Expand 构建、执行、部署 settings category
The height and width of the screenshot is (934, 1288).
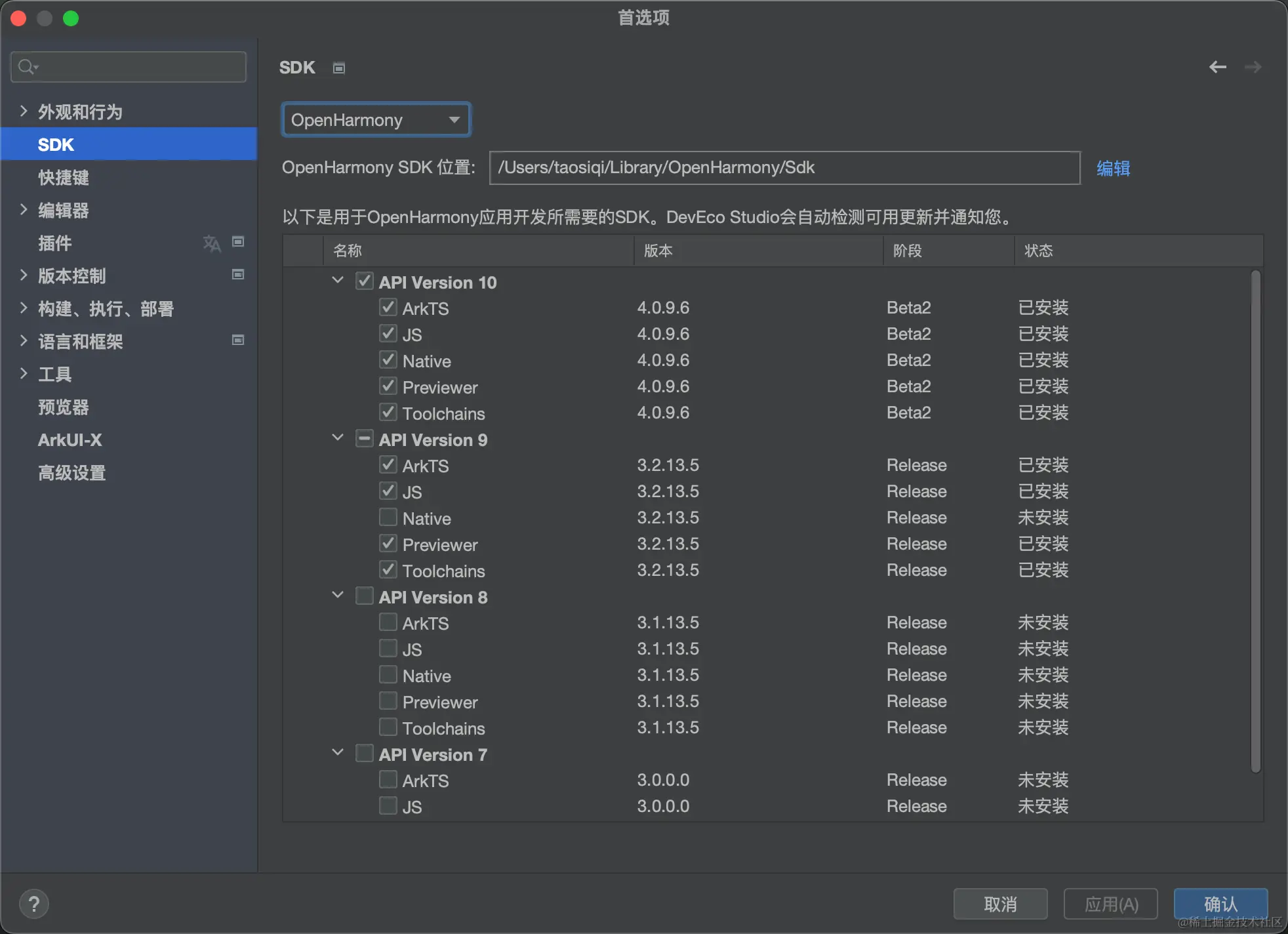[x=24, y=308]
